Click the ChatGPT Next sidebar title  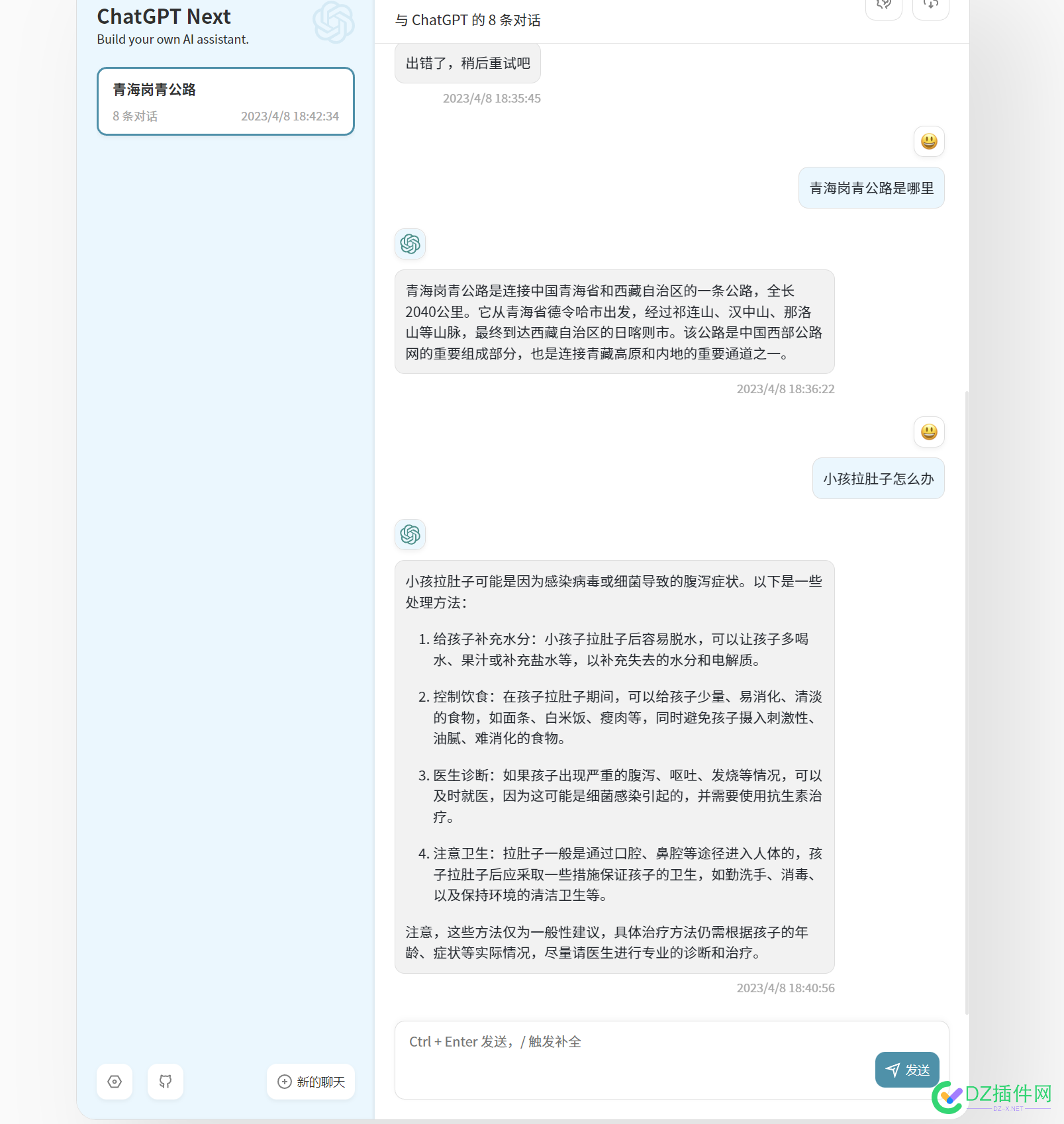[x=164, y=17]
